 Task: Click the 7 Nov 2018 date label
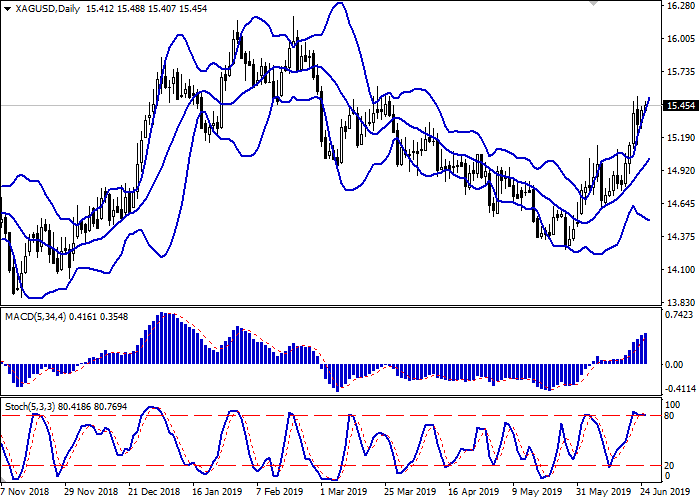click(24, 492)
